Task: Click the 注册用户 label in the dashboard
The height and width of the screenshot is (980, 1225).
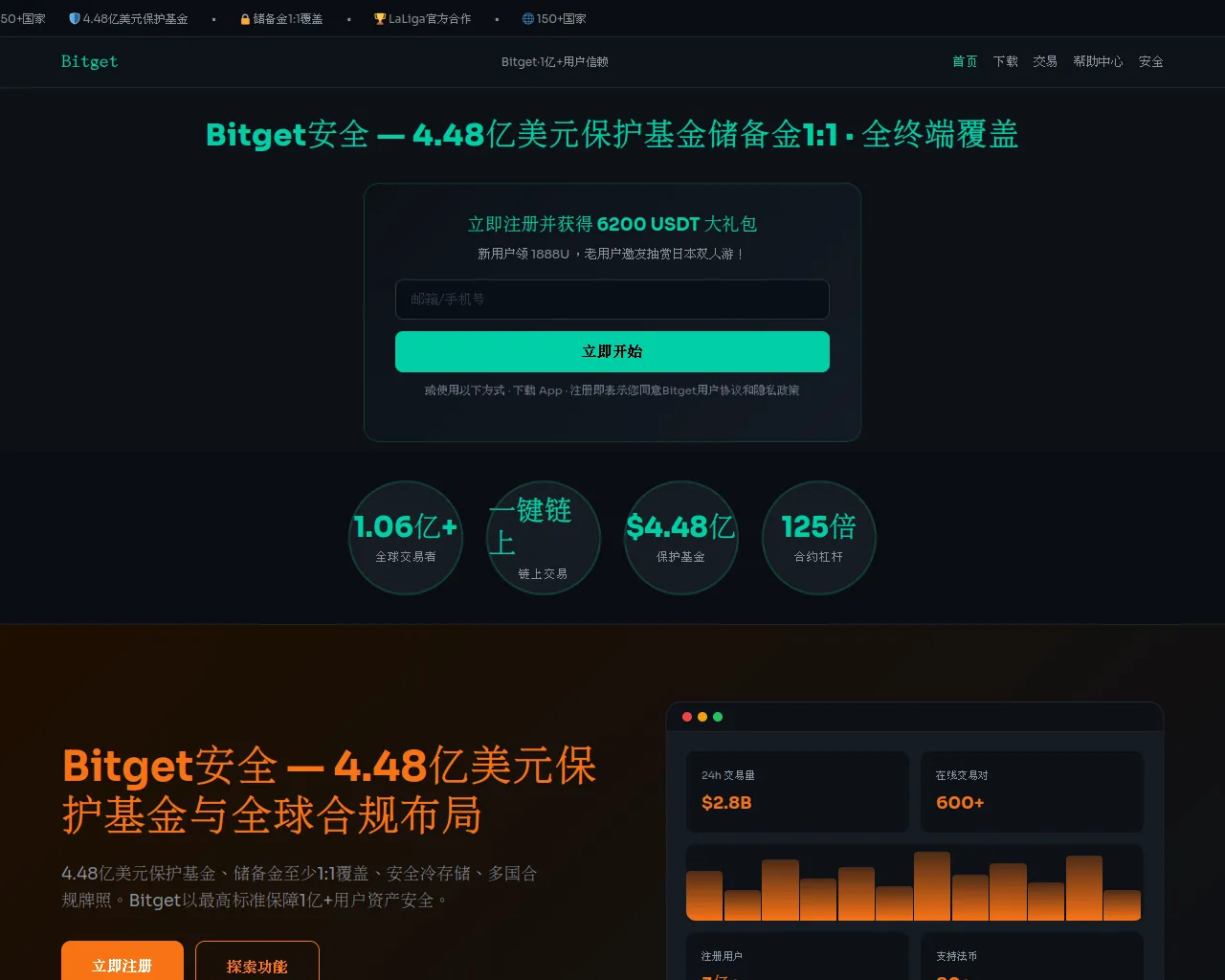Action: click(722, 956)
